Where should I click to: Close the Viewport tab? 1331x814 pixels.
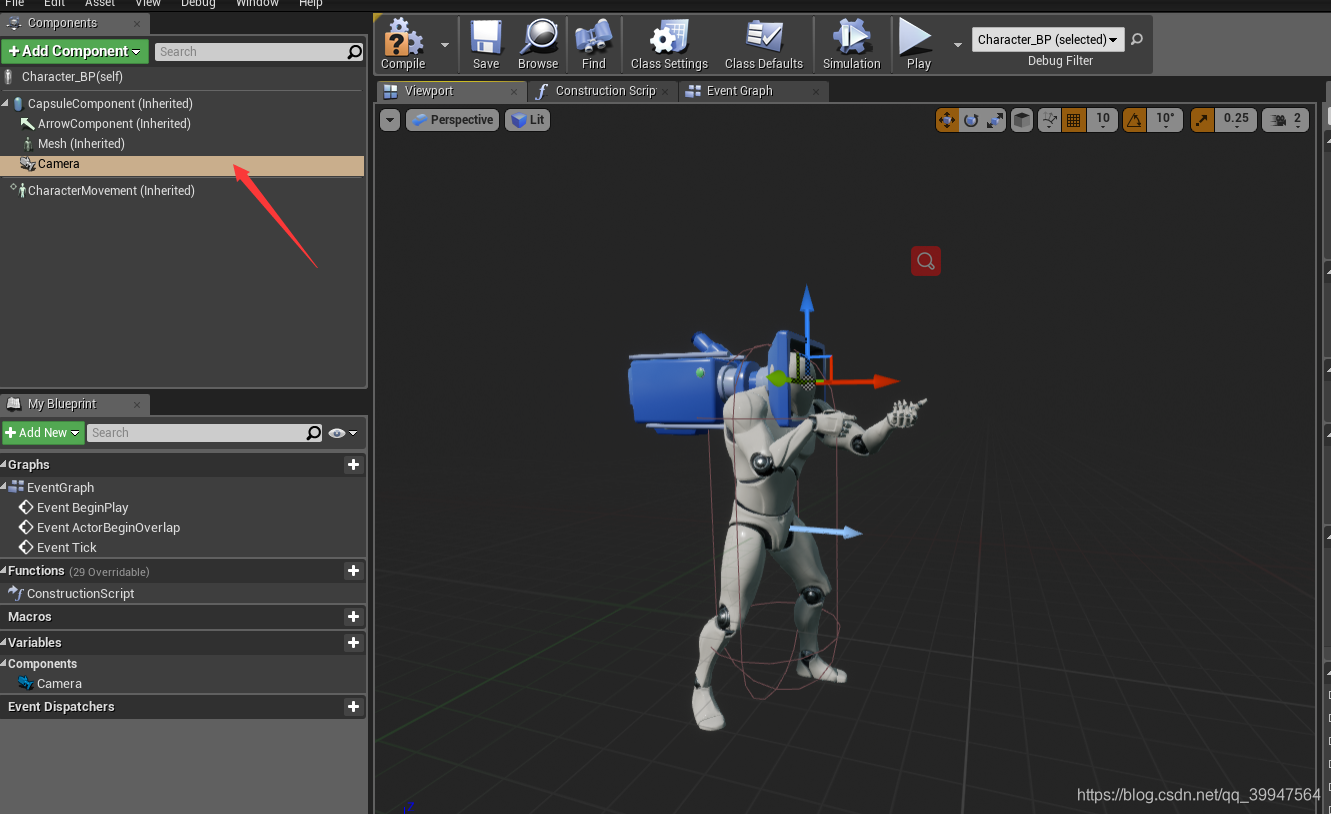(x=514, y=91)
